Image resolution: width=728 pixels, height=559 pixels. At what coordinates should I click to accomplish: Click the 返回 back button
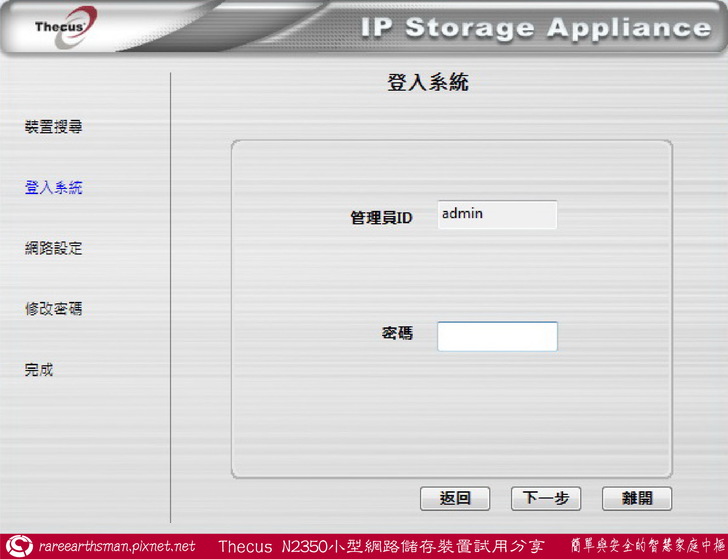click(455, 498)
